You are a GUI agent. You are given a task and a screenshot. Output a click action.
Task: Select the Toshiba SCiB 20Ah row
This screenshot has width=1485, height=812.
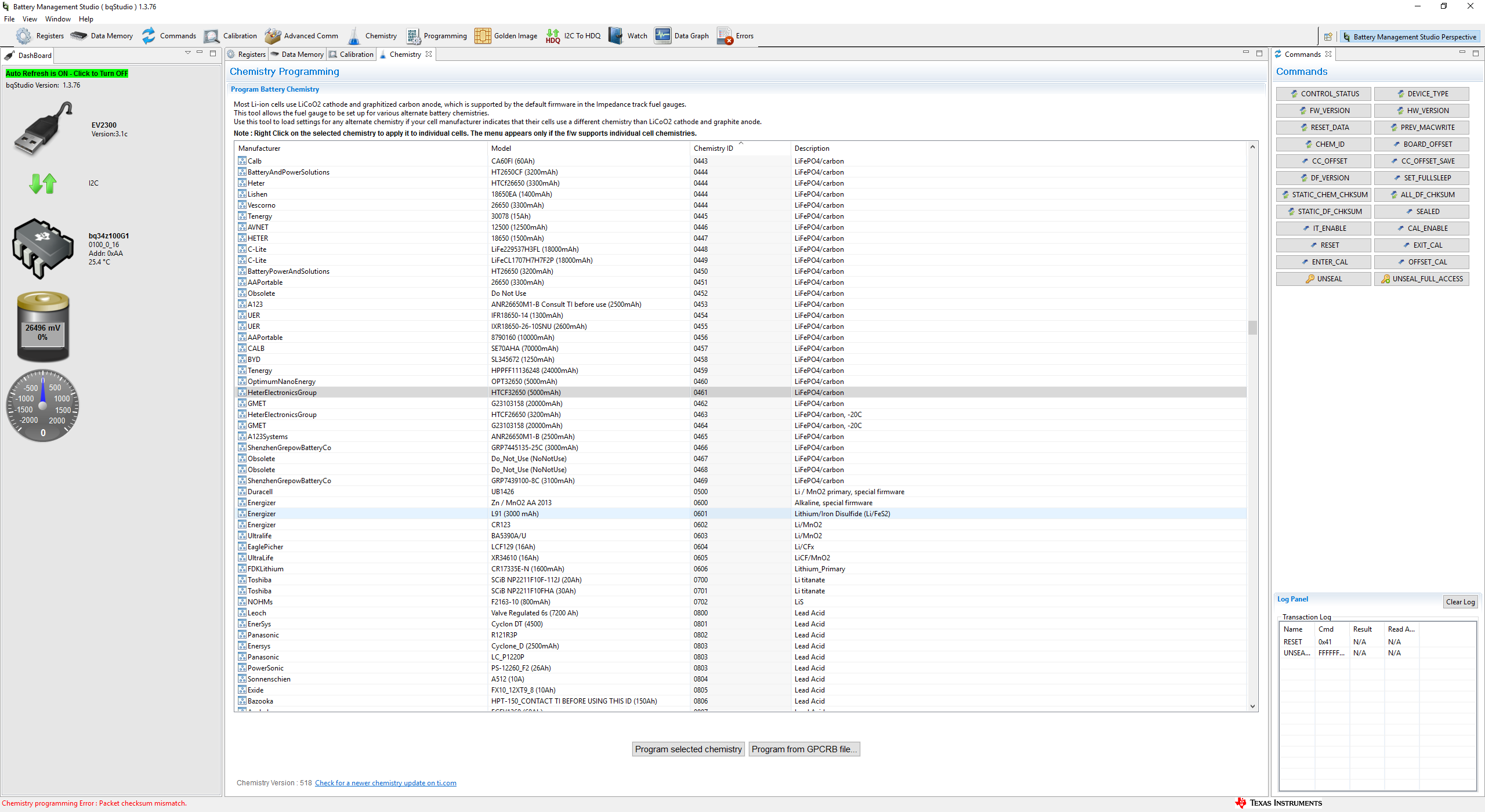[x=741, y=580]
